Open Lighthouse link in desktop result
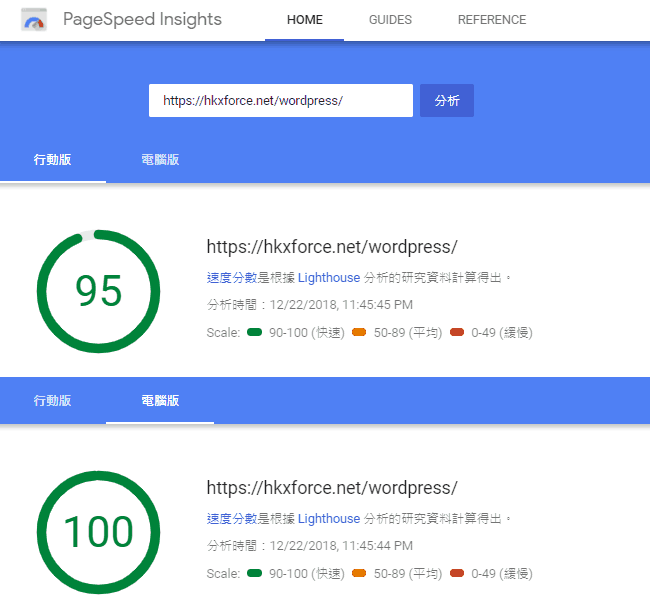 point(329,518)
